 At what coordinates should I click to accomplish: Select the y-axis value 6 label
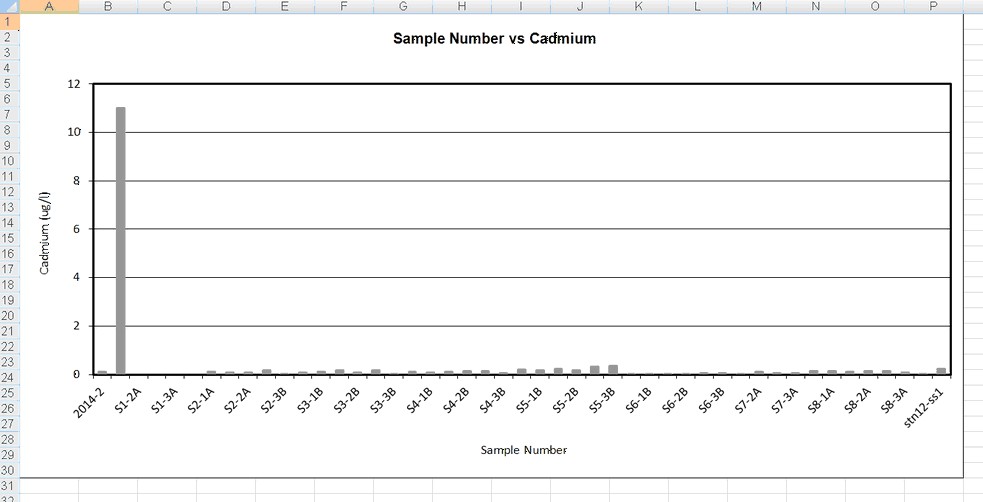76,229
